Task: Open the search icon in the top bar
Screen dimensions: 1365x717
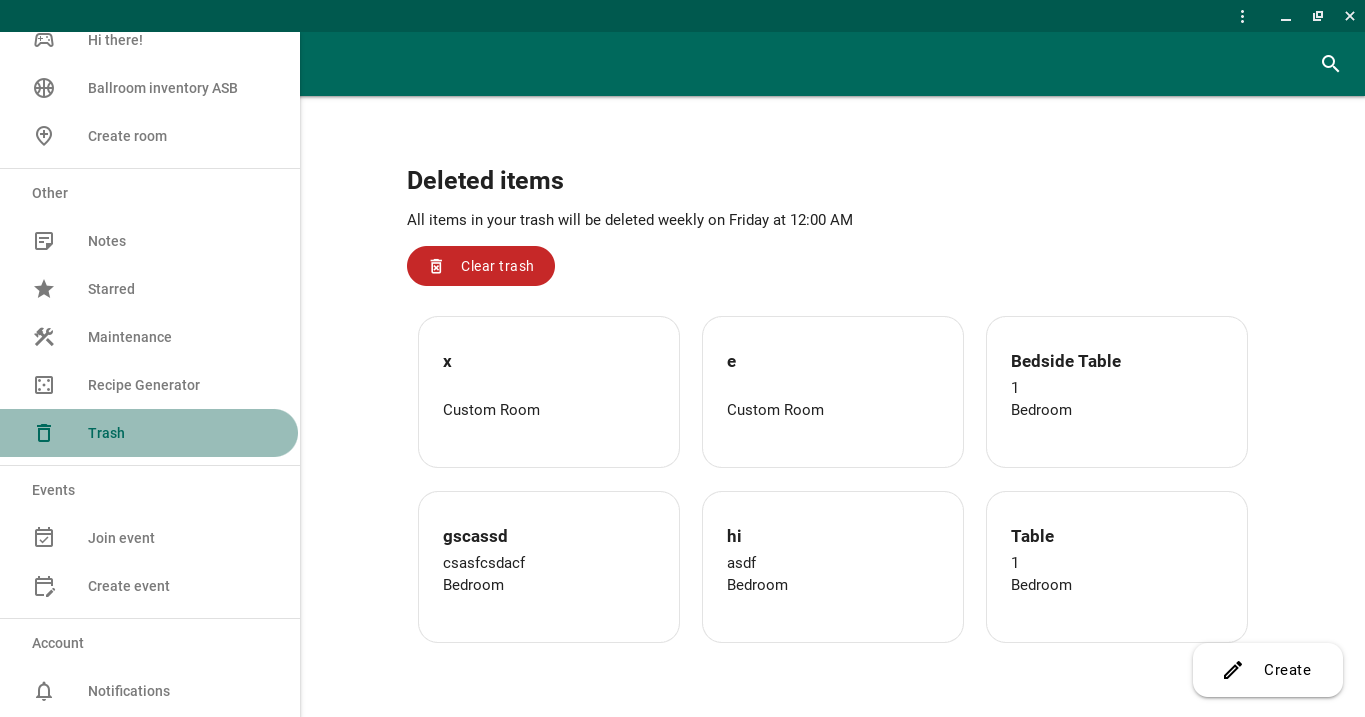Action: tap(1330, 63)
